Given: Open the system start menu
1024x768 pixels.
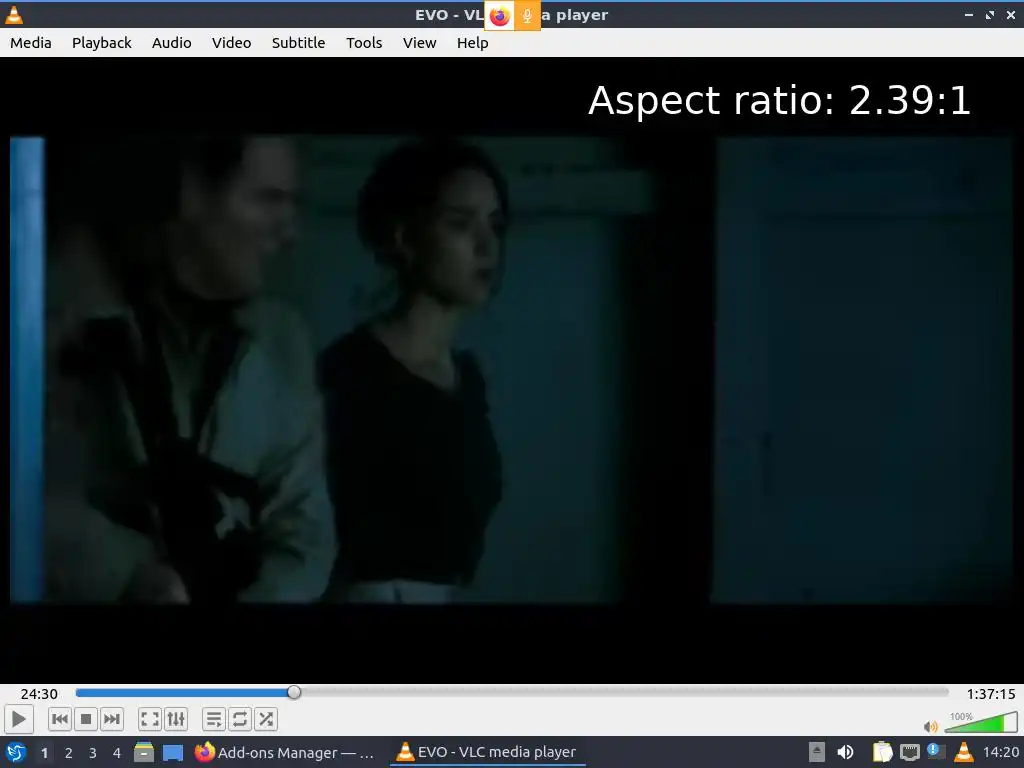Looking at the screenshot, I should click(16, 752).
